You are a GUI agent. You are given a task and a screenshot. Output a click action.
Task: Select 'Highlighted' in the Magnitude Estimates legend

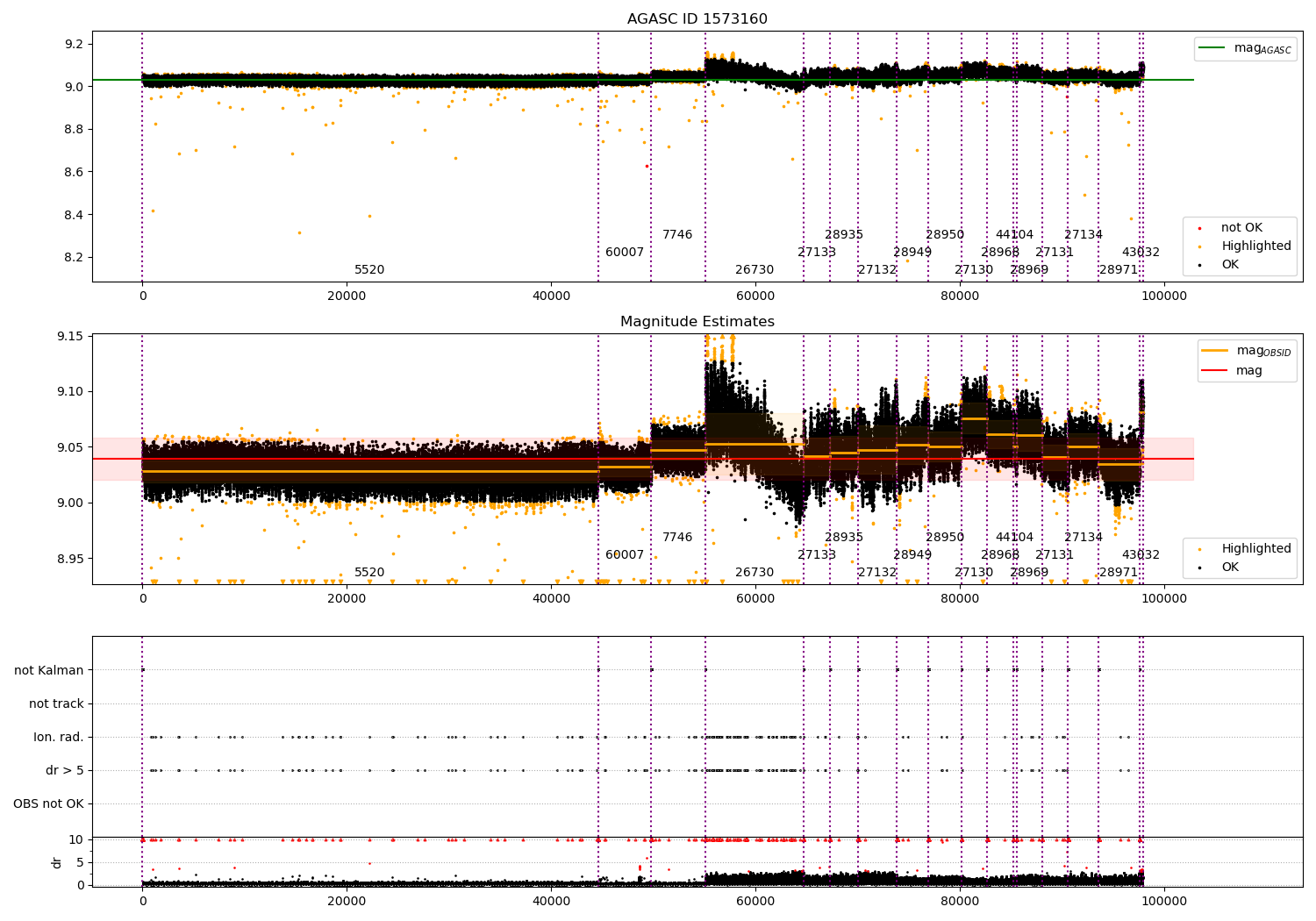tap(1256, 549)
